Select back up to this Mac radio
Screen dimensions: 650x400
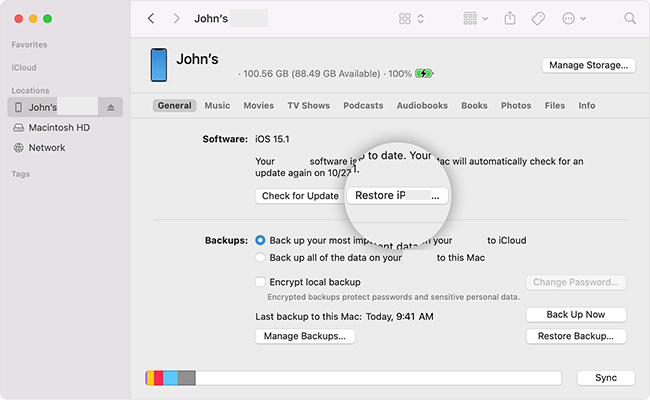(260, 257)
